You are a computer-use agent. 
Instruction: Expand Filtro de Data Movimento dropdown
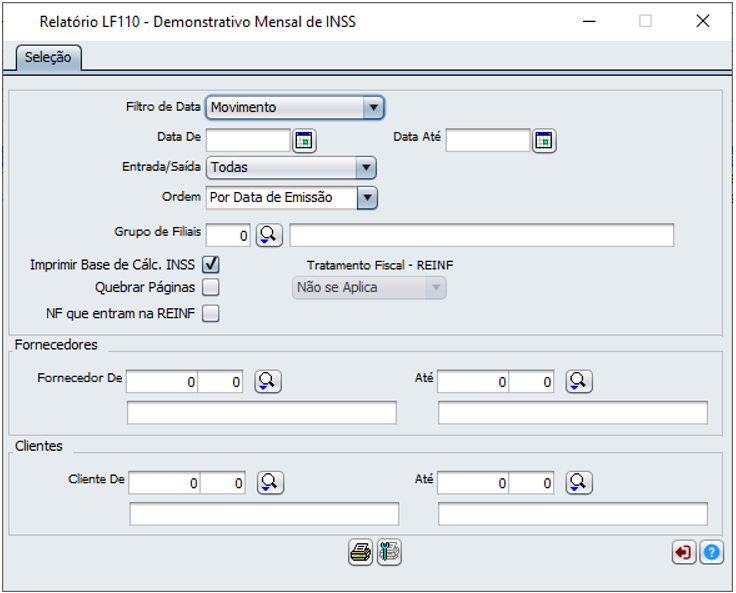click(373, 107)
